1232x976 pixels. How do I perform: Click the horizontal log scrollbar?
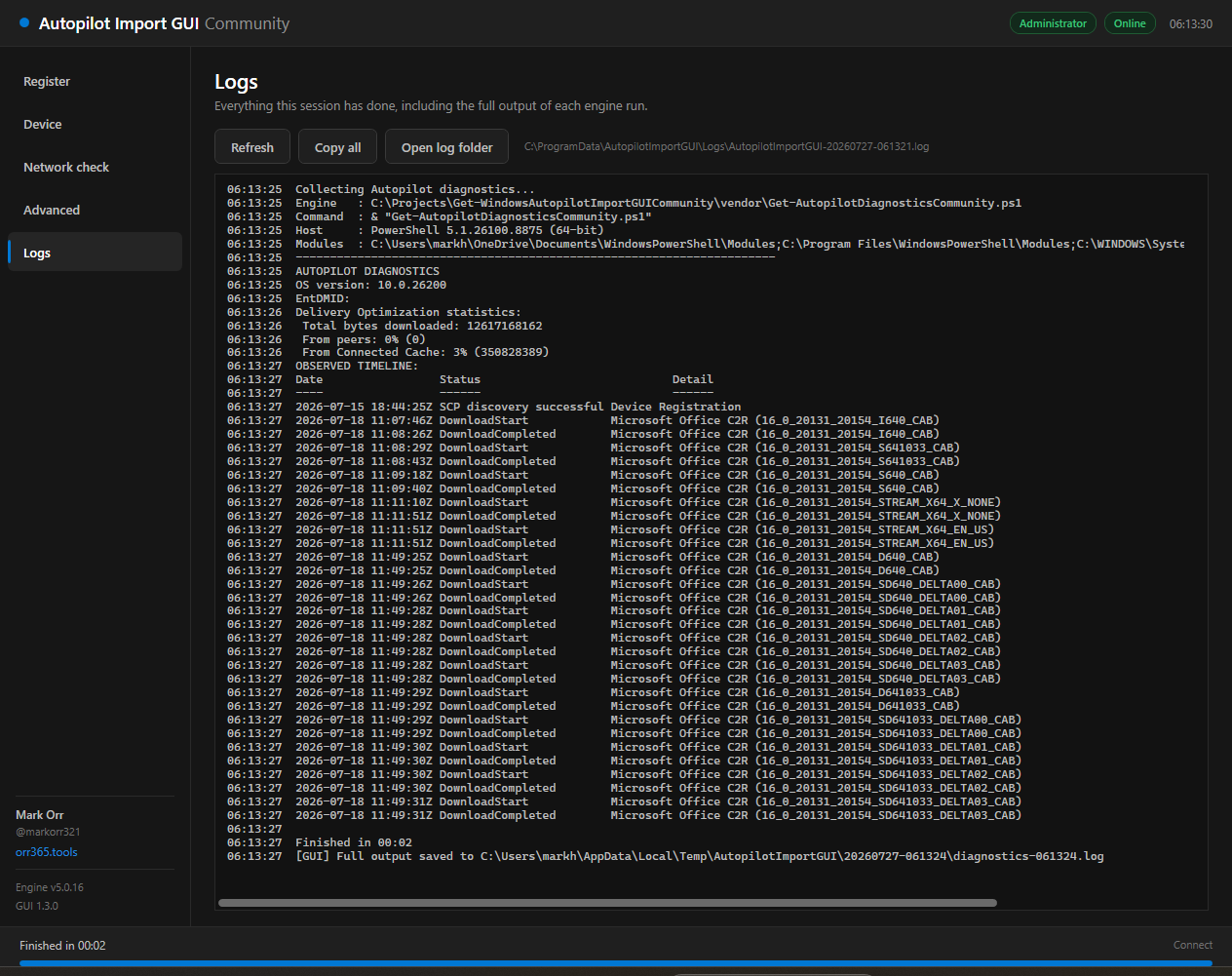[607, 903]
